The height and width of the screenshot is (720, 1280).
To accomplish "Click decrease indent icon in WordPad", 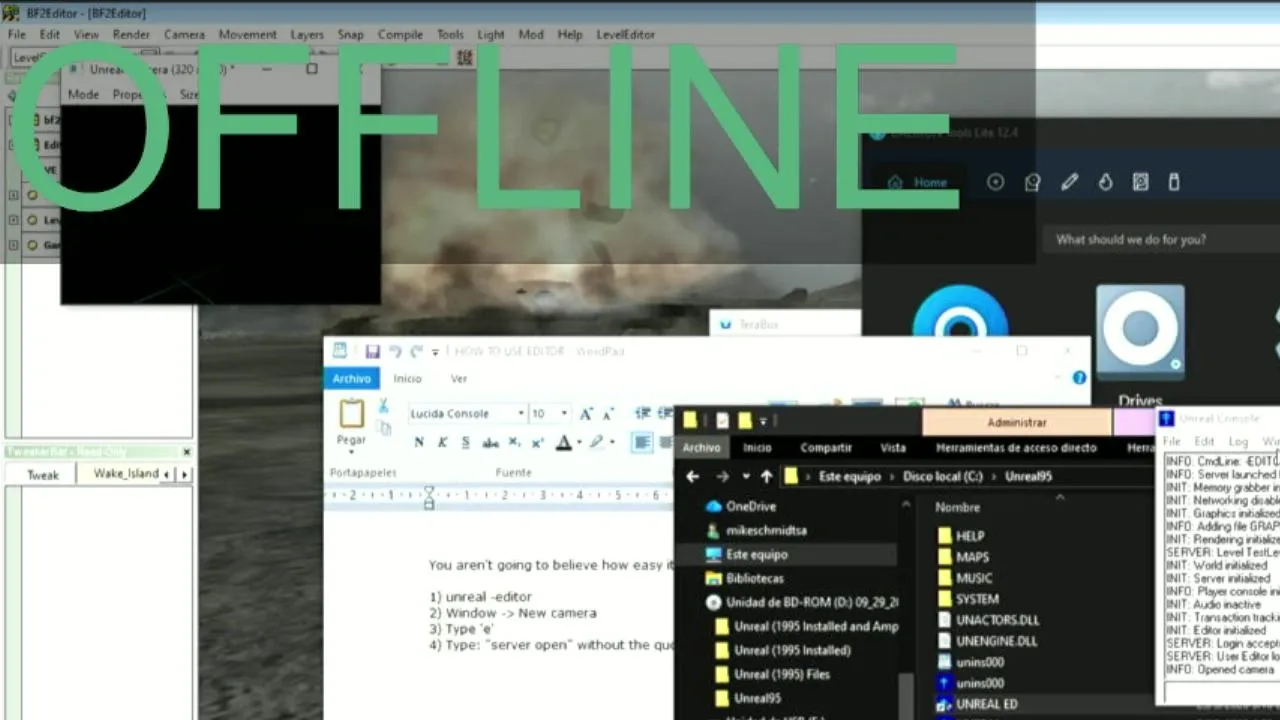I will click(642, 413).
